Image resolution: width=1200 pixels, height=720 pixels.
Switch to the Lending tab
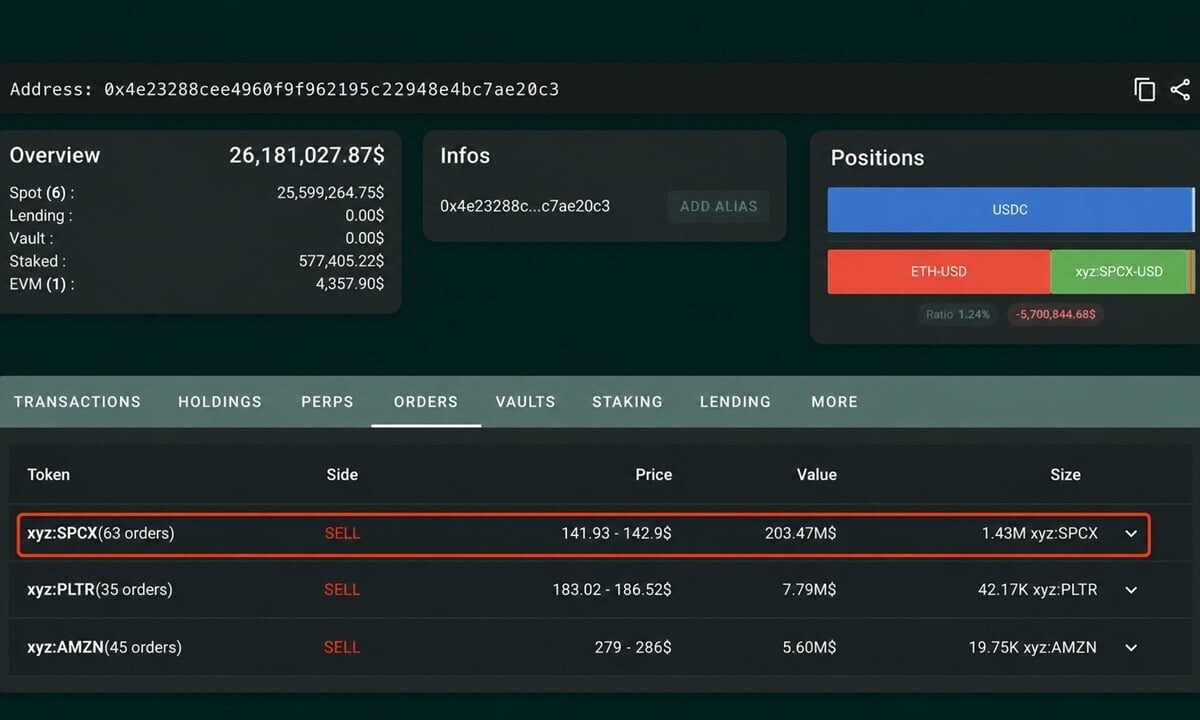735,402
